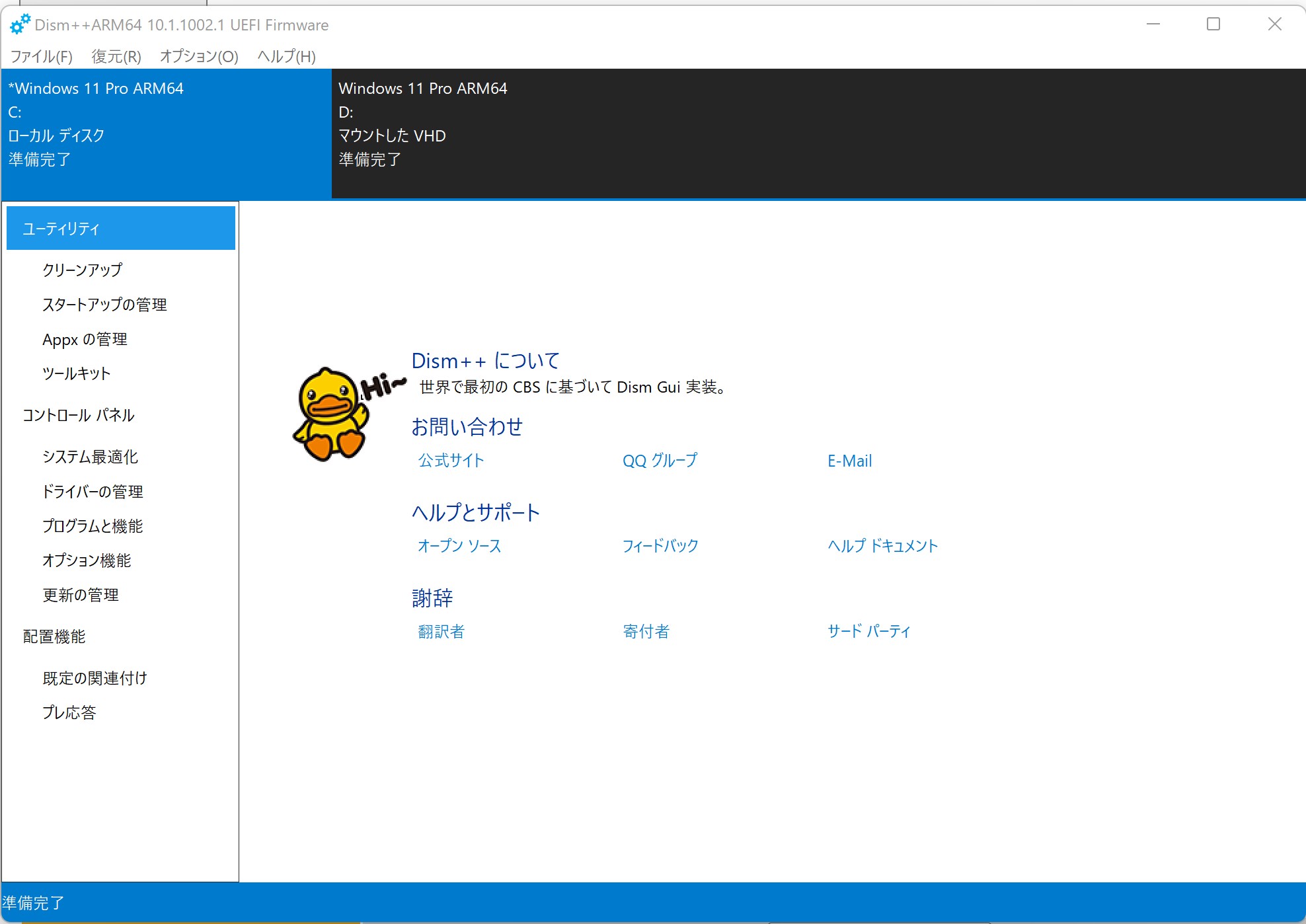Select ユーティリティ category in sidebar
1306x924 pixels.
click(121, 228)
